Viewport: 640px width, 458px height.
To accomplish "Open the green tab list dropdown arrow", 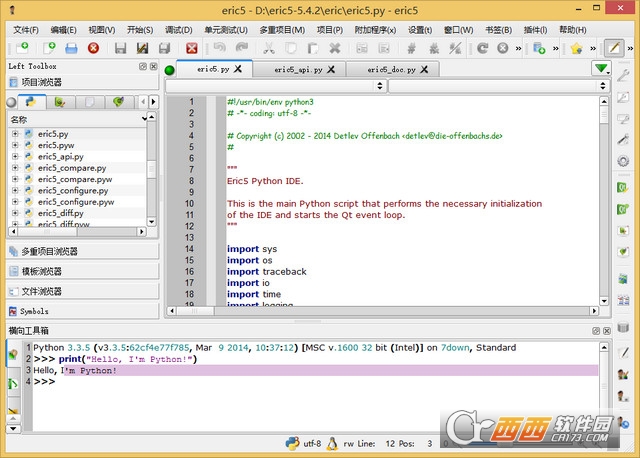I will [x=600, y=69].
